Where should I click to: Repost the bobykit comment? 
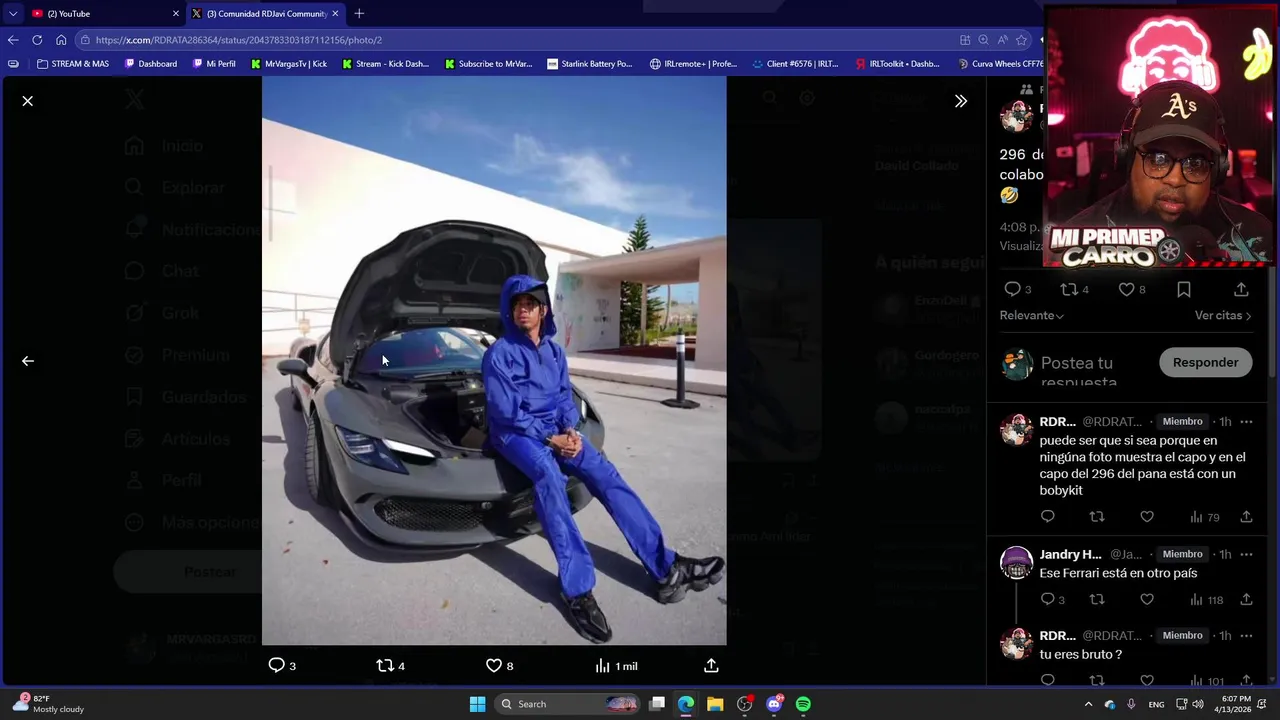pyautogui.click(x=1097, y=517)
